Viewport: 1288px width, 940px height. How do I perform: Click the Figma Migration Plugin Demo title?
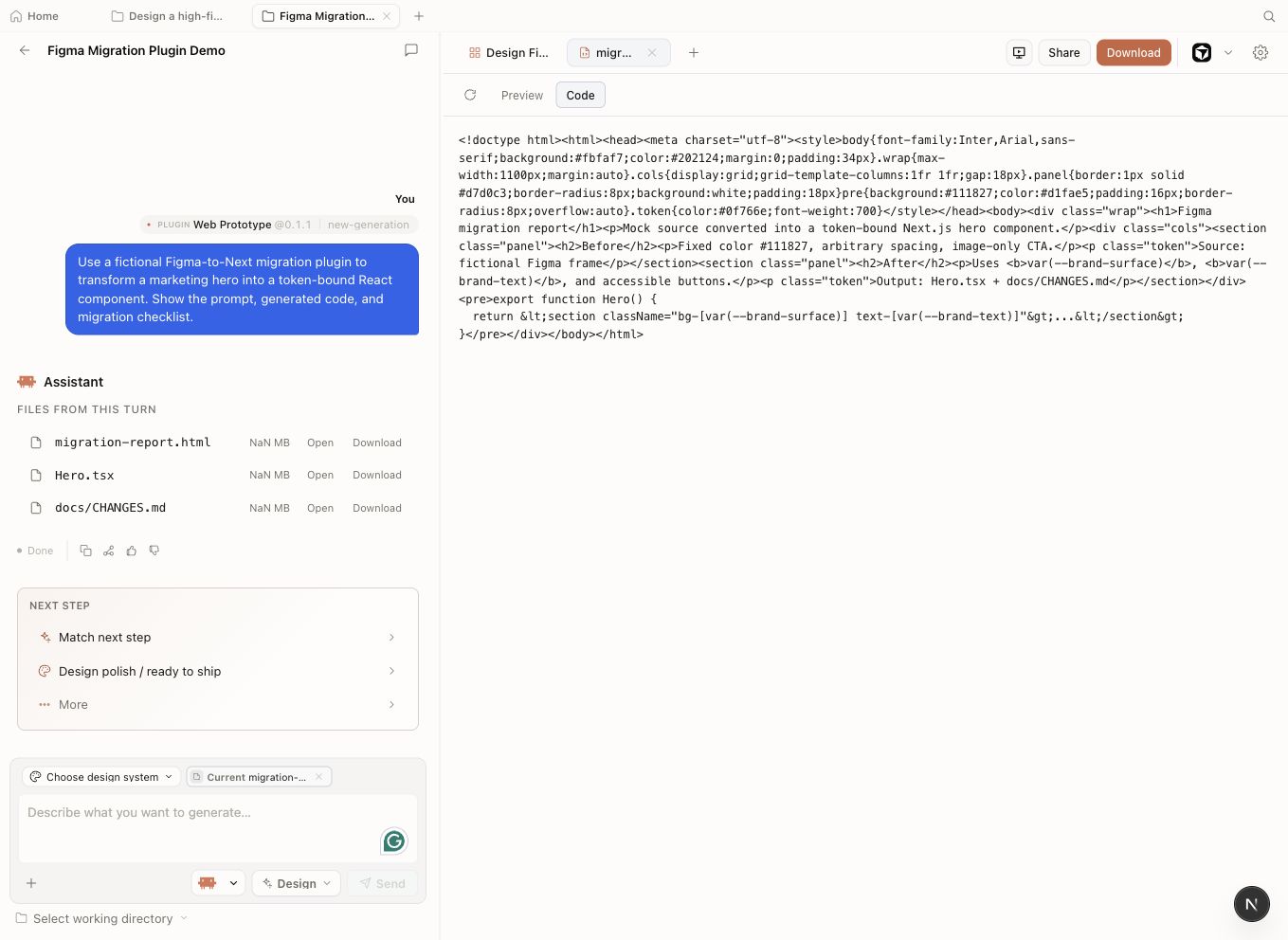coord(136,50)
